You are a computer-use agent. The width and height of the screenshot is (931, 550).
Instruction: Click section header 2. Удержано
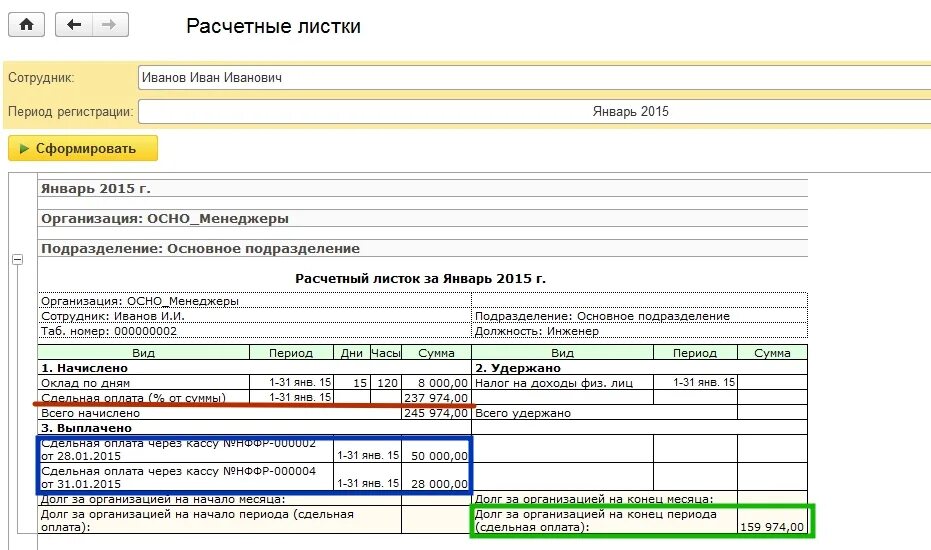(639, 368)
